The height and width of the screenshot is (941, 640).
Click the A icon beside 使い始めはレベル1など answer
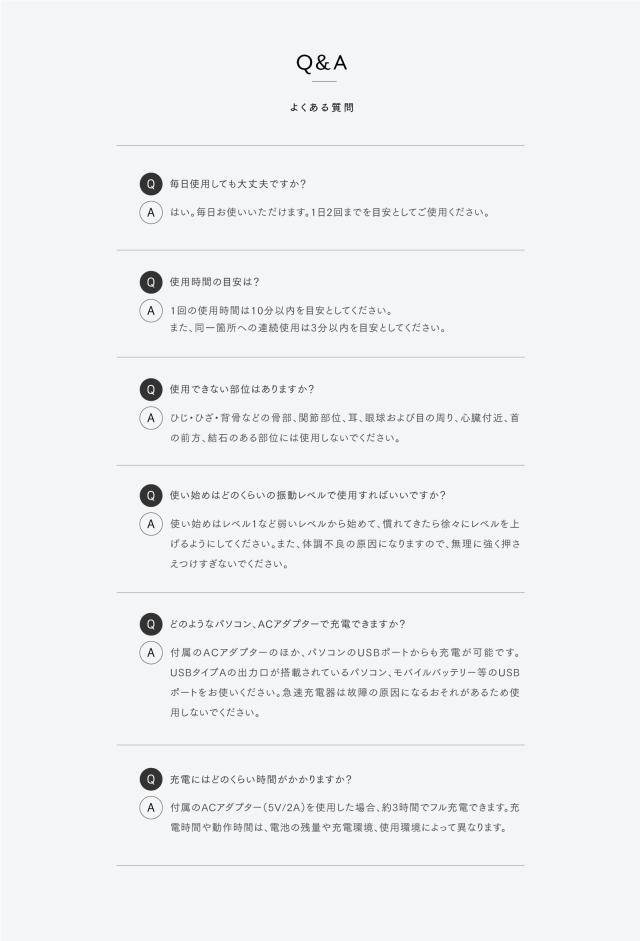151,524
